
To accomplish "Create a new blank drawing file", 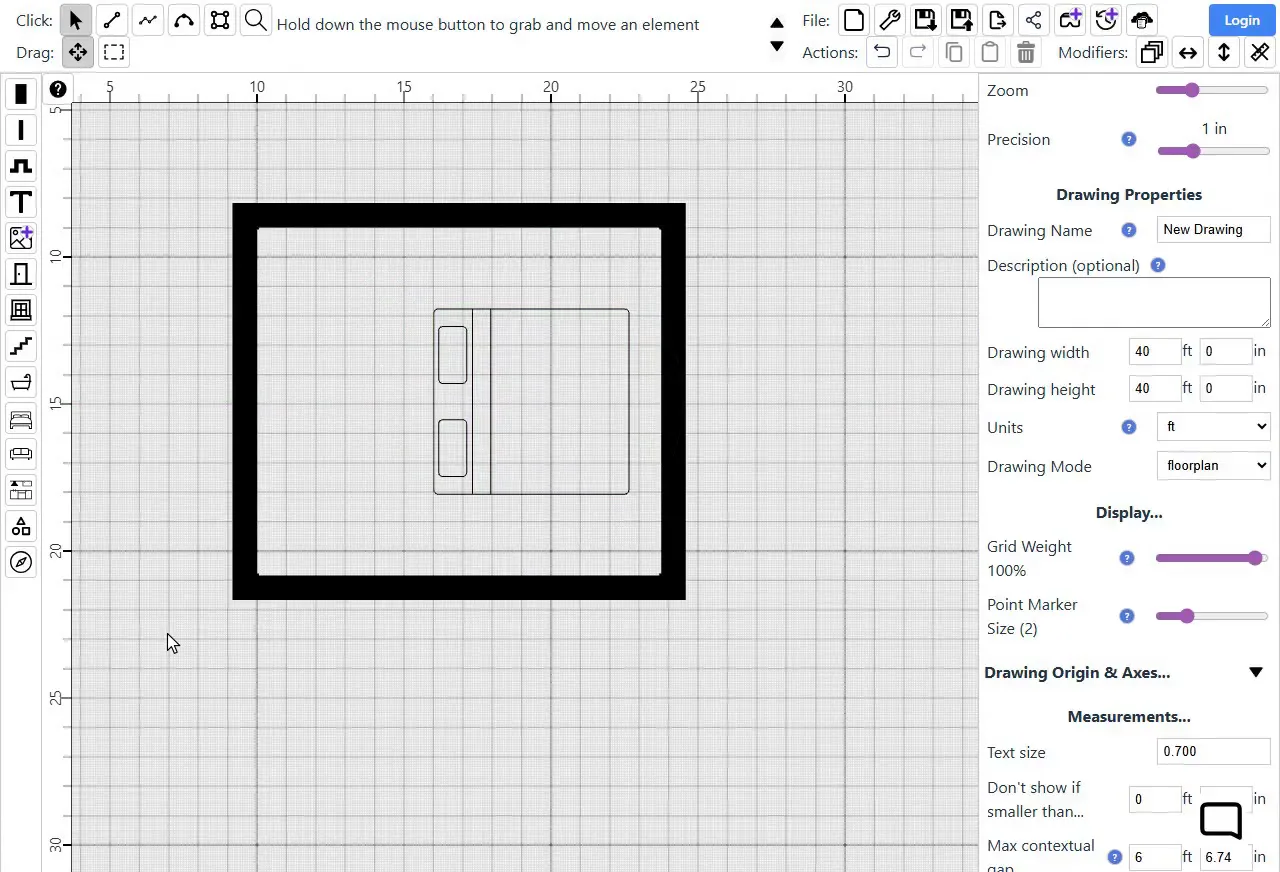I will [853, 19].
